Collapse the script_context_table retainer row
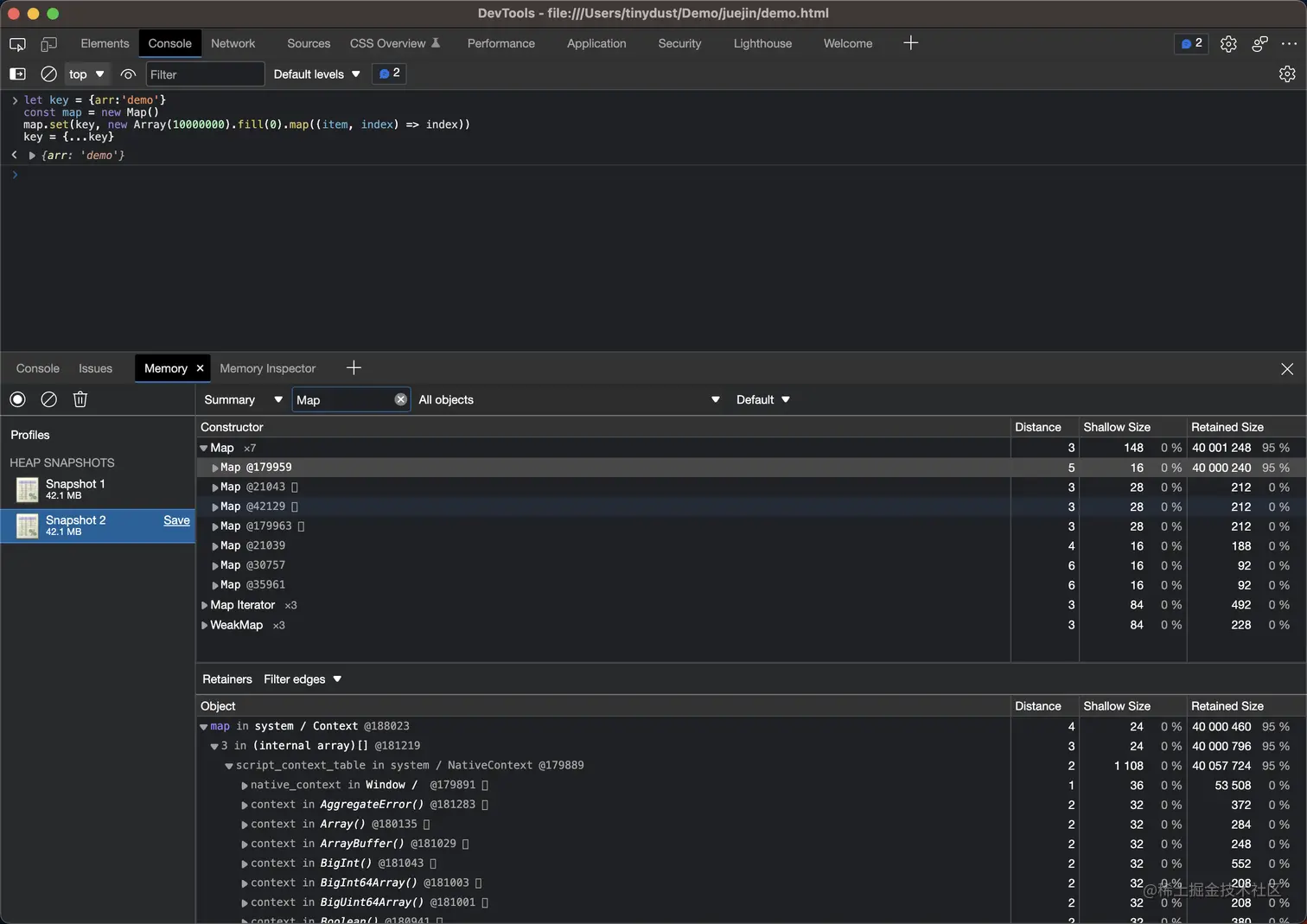Screen dimensions: 1307x924 click(229, 766)
